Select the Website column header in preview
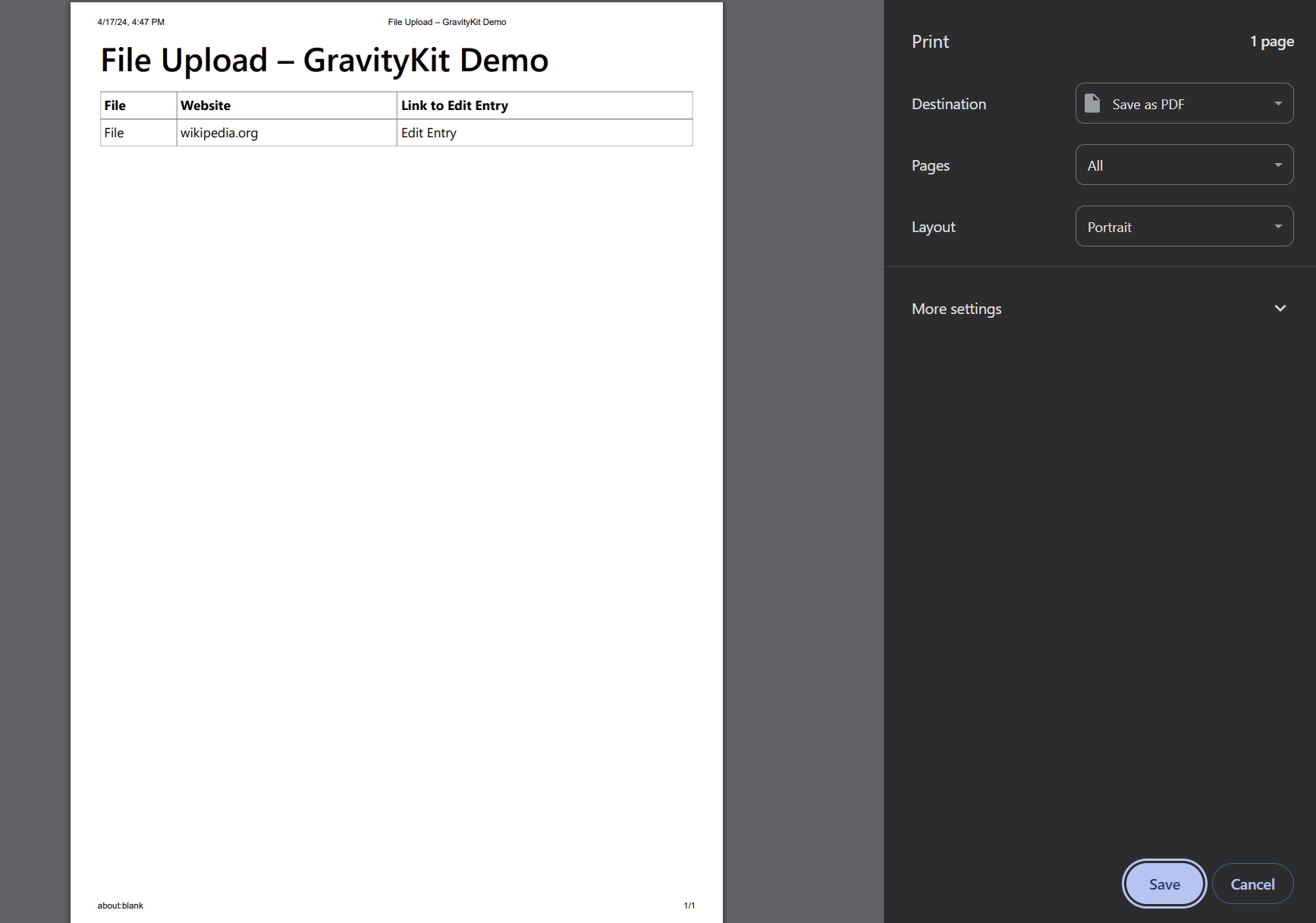 pyautogui.click(x=206, y=105)
